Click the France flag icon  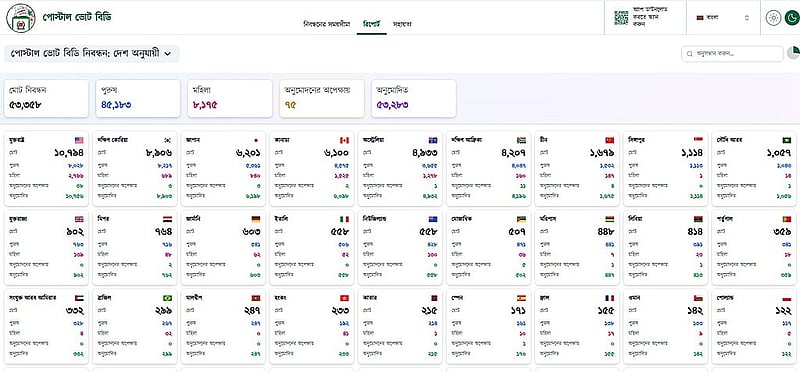coord(610,298)
